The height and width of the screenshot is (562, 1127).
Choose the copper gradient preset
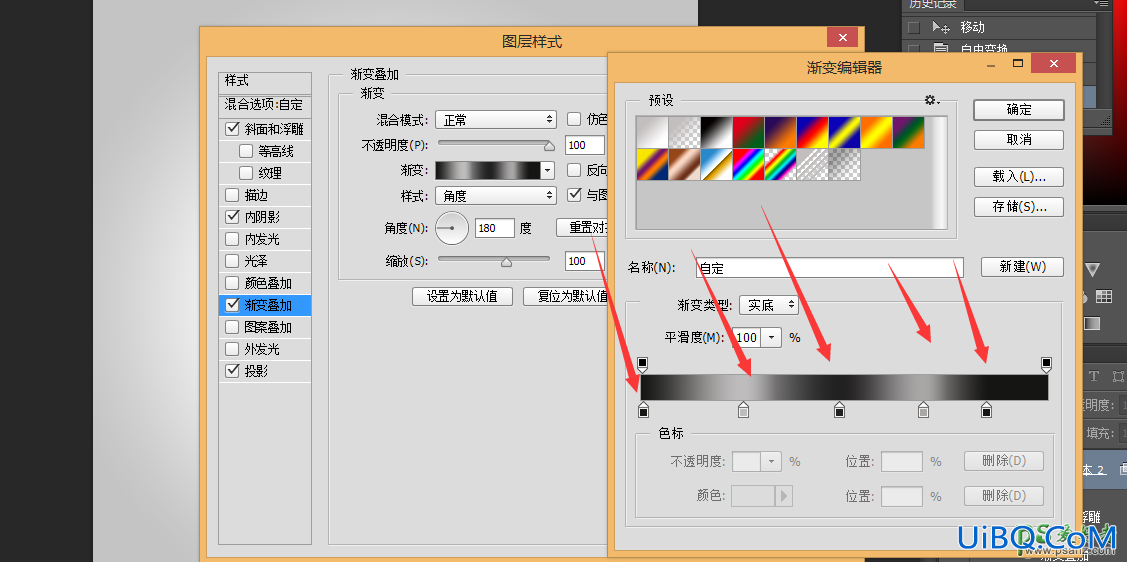[x=684, y=165]
